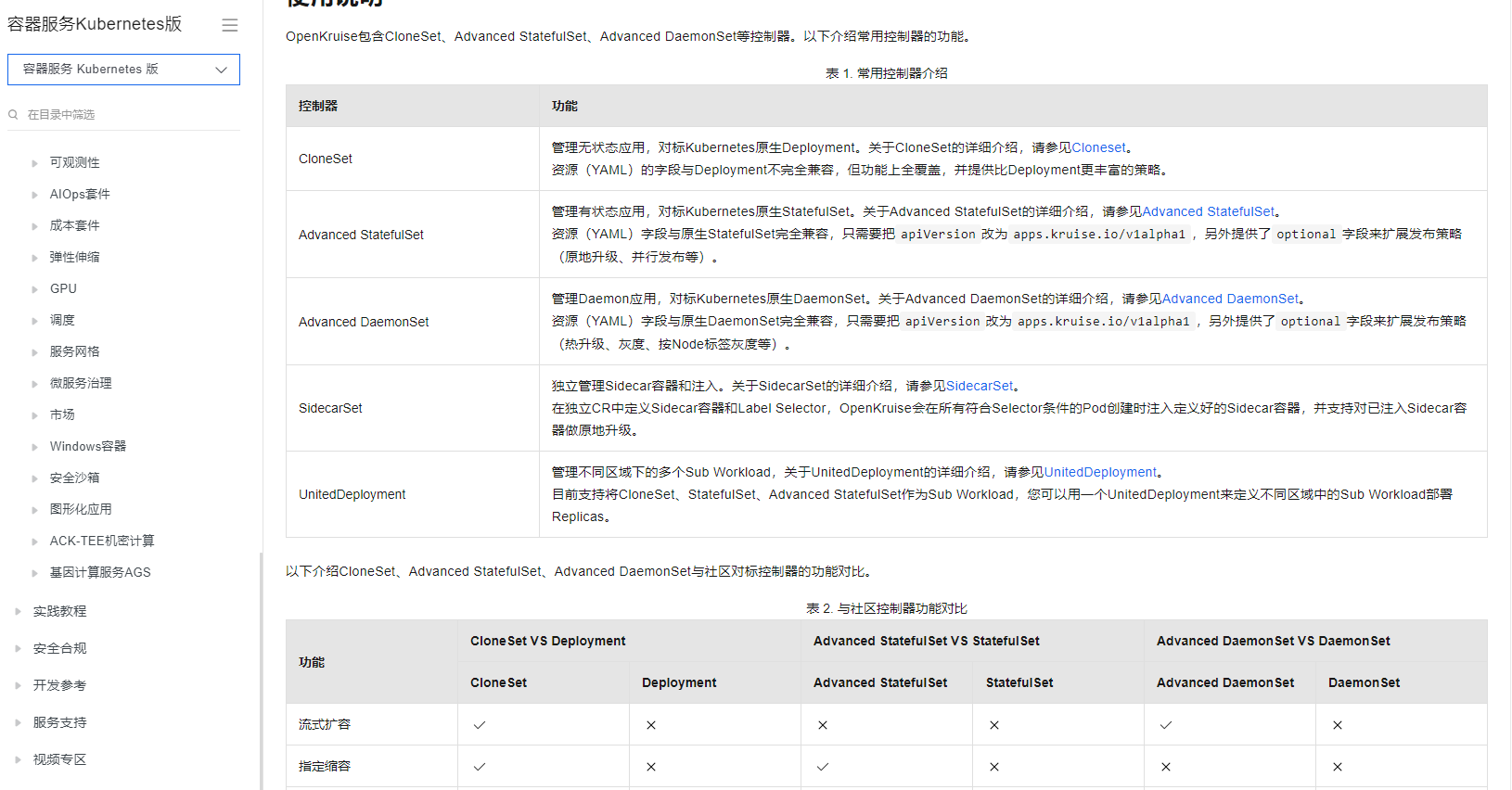Click the 控制器 column header
Screen dimensions: 1512x790
pos(413,106)
